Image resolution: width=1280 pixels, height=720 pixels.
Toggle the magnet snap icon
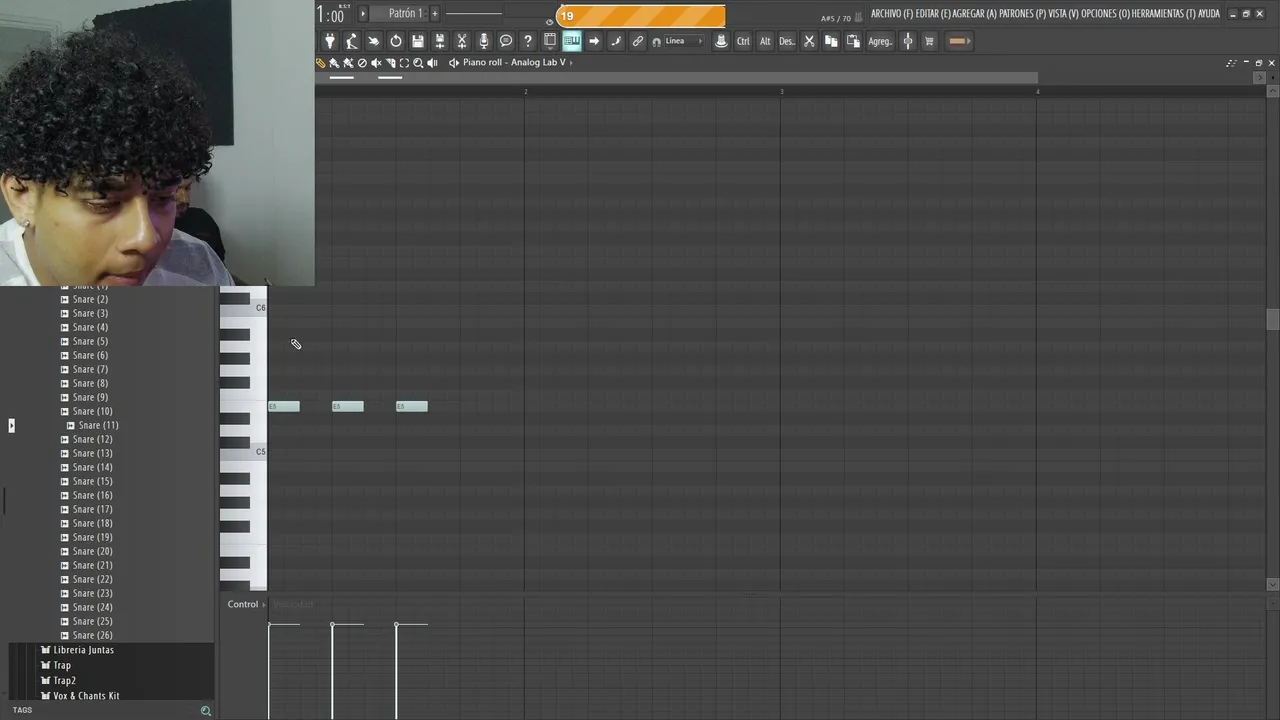[656, 42]
